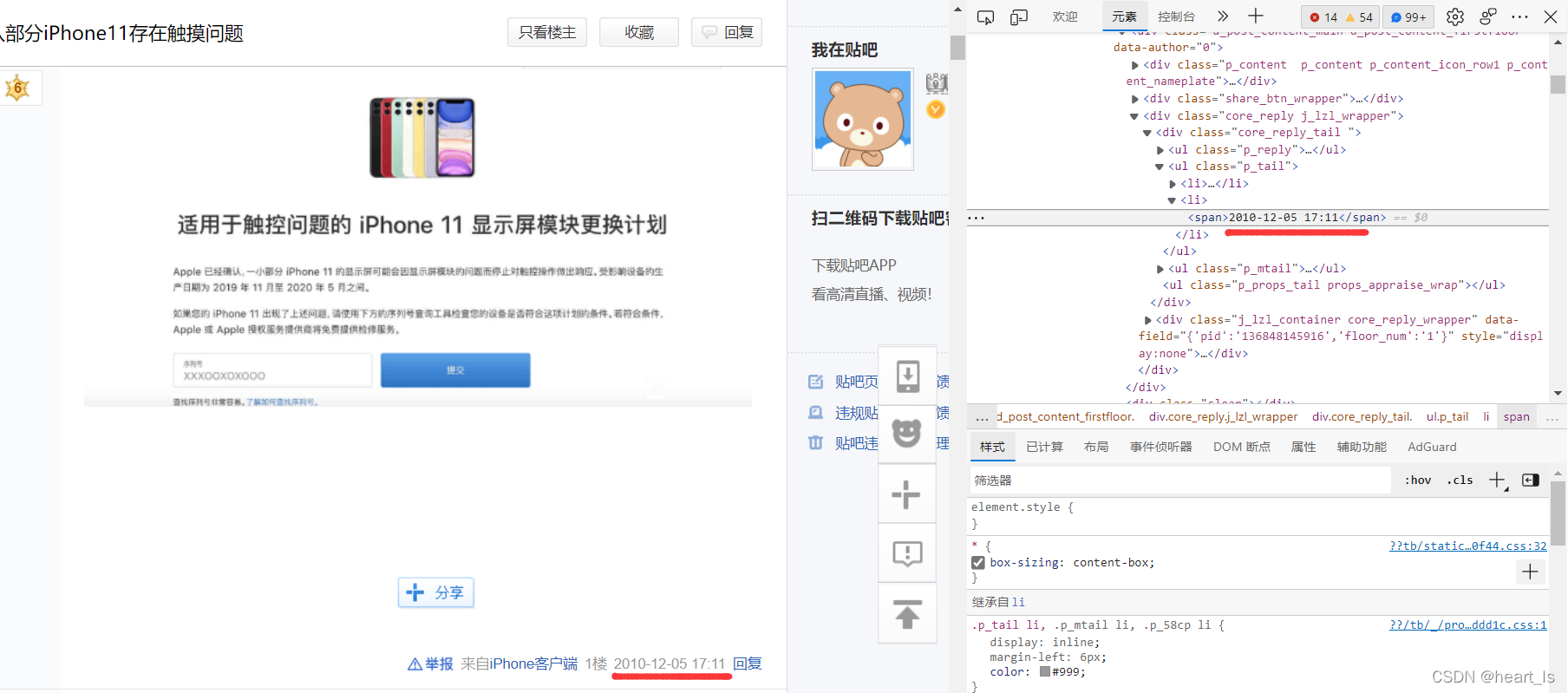Click the plus floating sidebar icon
Screen dimensions: 1568x693
pyautogui.click(x=907, y=494)
